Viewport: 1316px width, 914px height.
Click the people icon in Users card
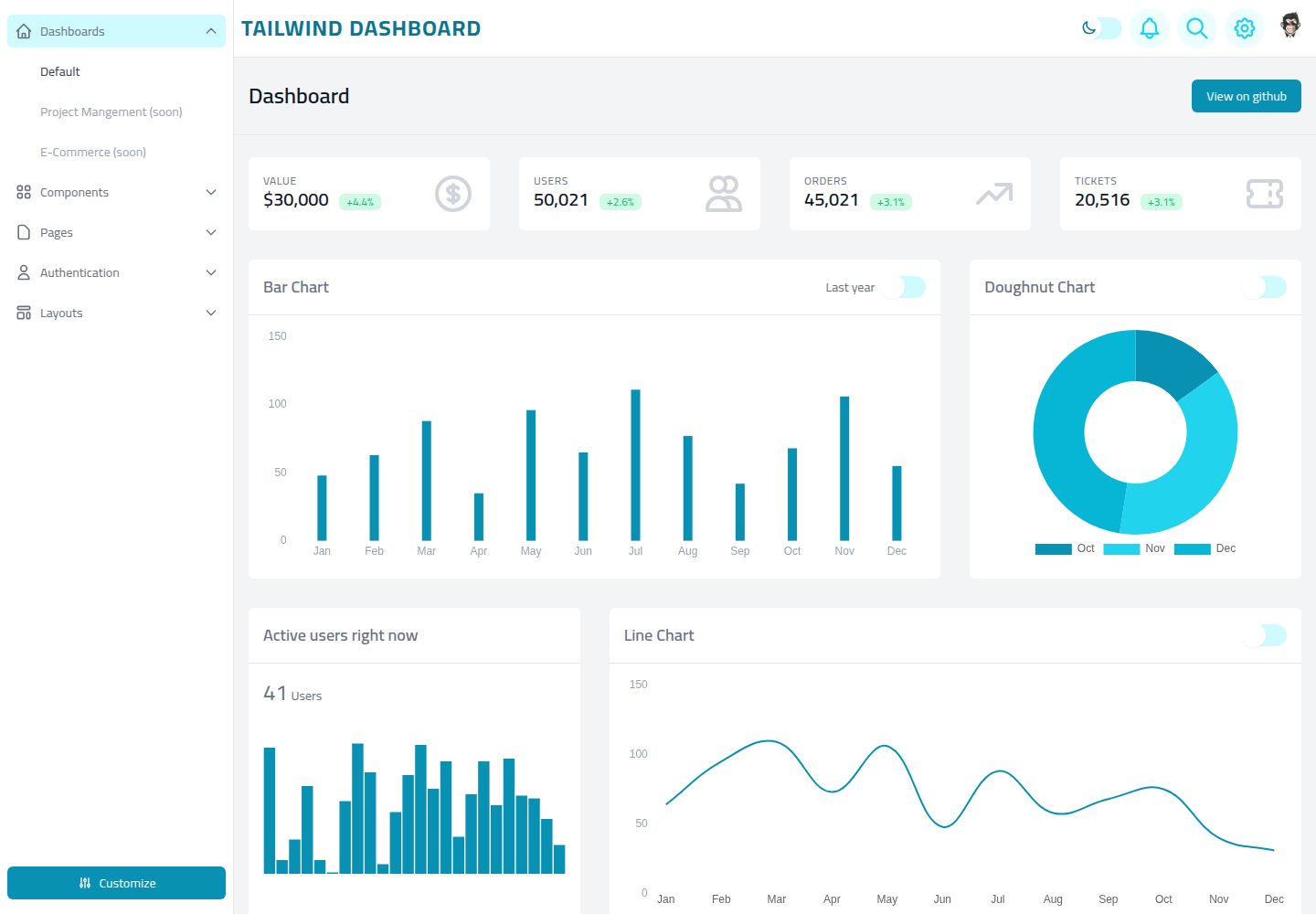[724, 194]
